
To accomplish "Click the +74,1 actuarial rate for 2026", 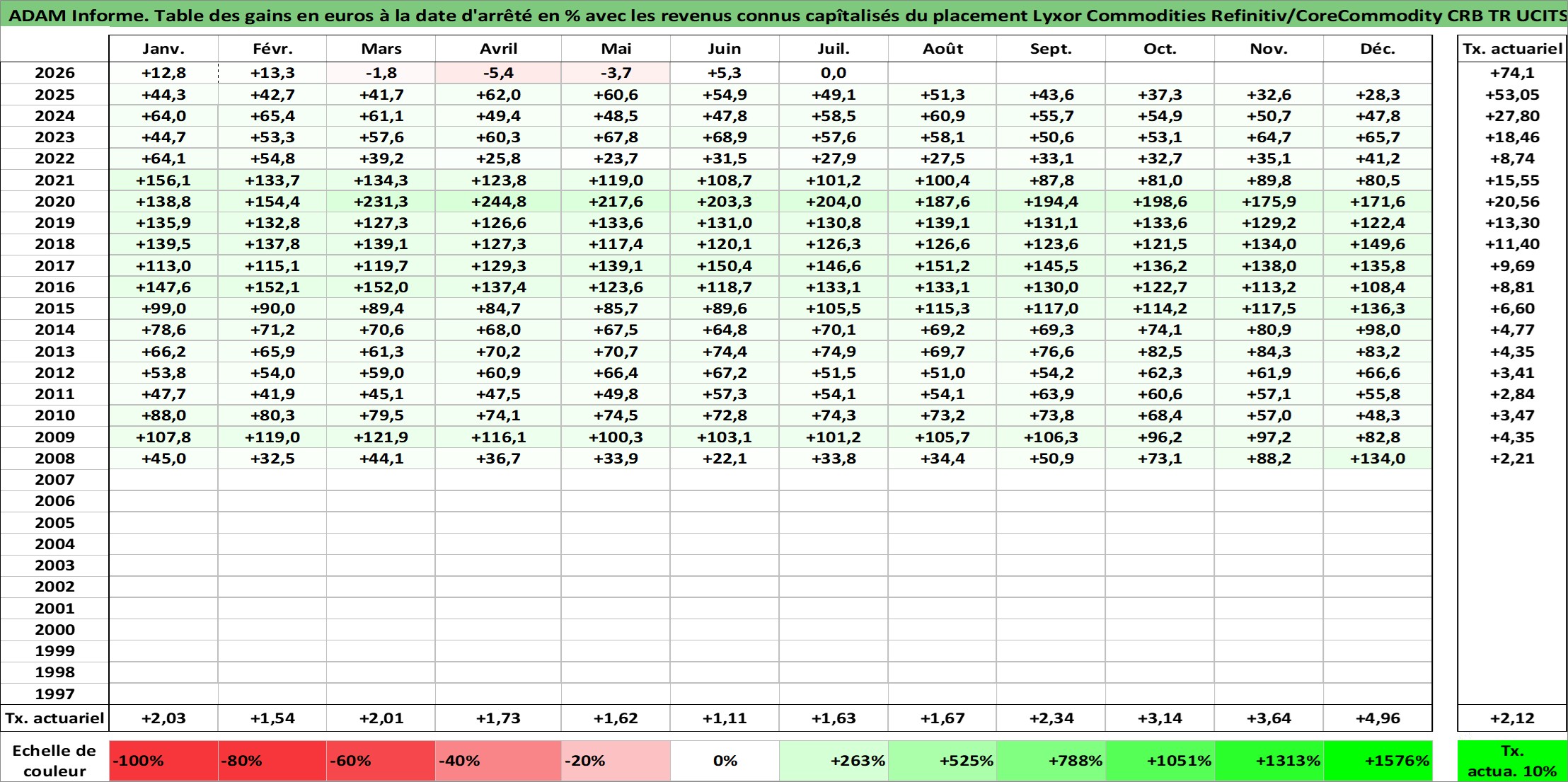I will (1512, 73).
